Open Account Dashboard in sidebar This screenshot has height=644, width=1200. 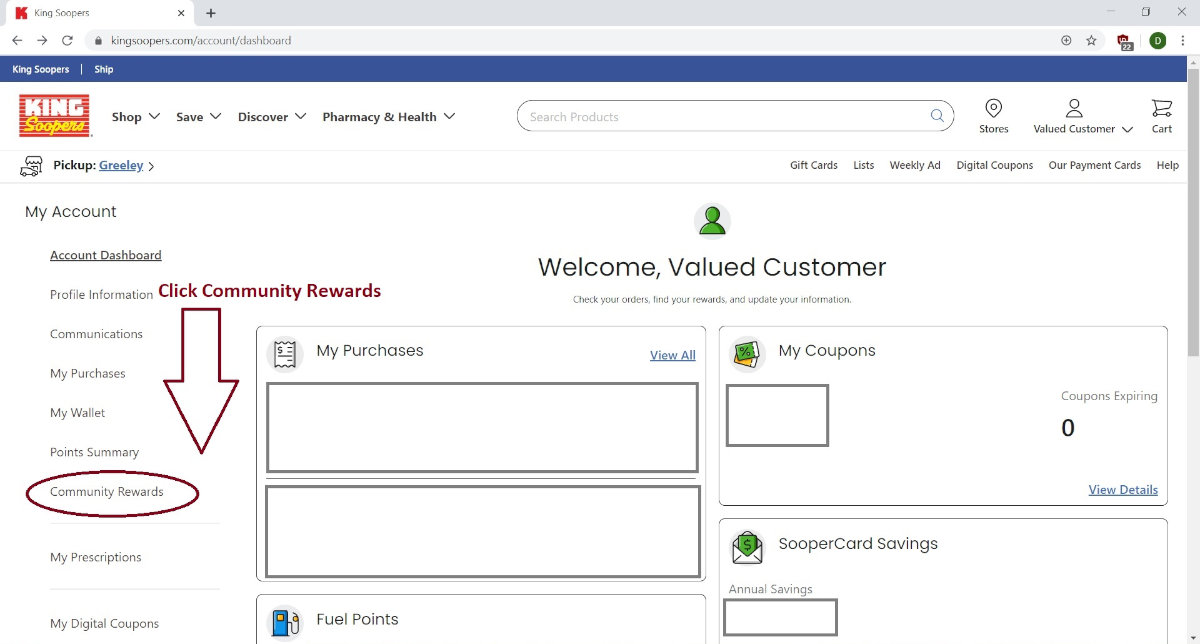pyautogui.click(x=106, y=255)
